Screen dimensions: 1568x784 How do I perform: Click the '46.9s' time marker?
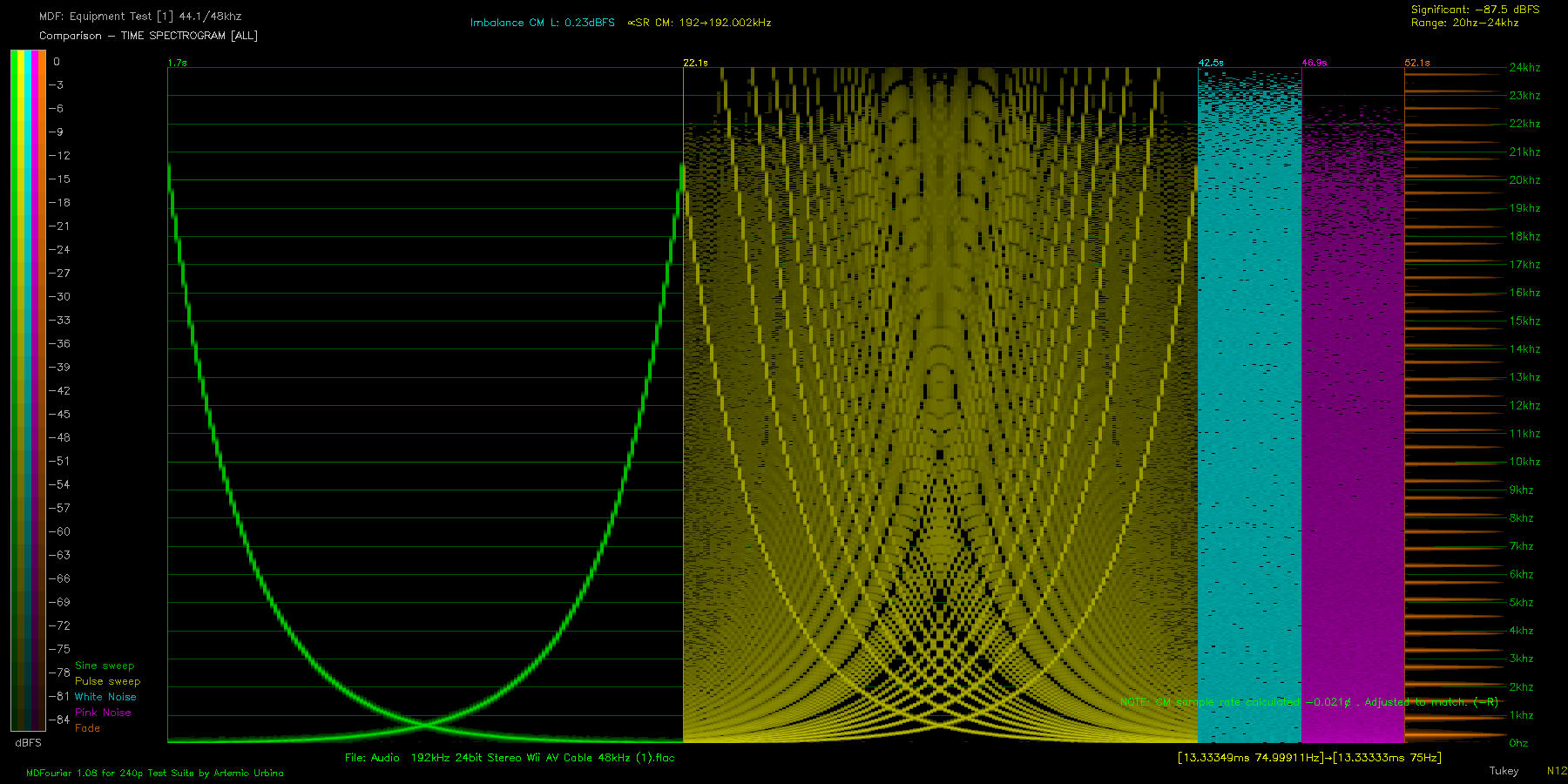pyautogui.click(x=1315, y=63)
